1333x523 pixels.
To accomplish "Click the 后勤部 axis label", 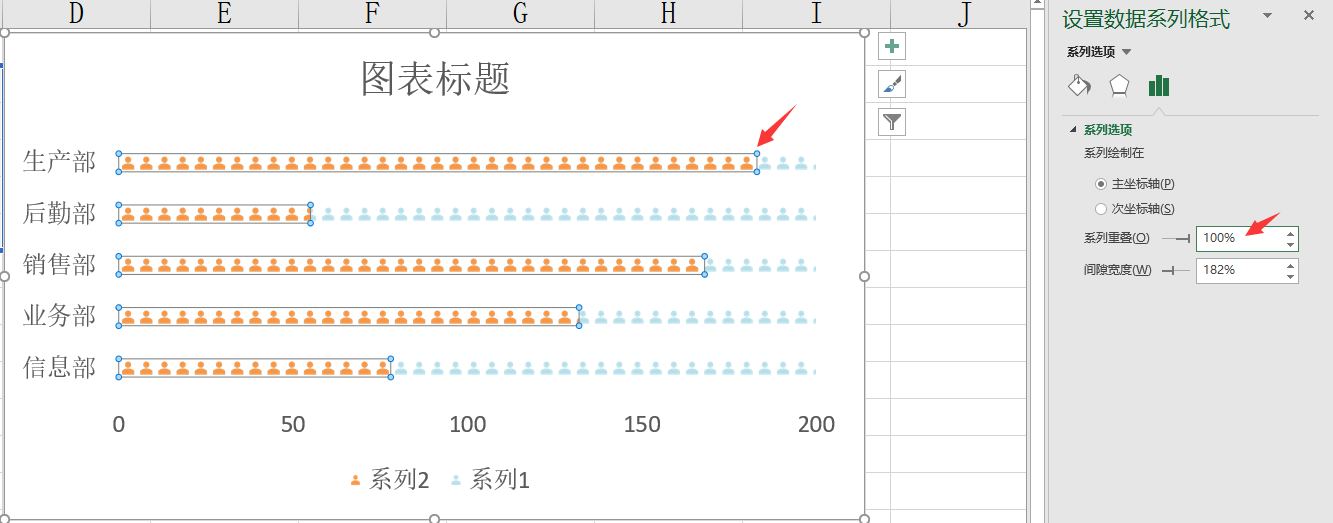I will [x=60, y=213].
